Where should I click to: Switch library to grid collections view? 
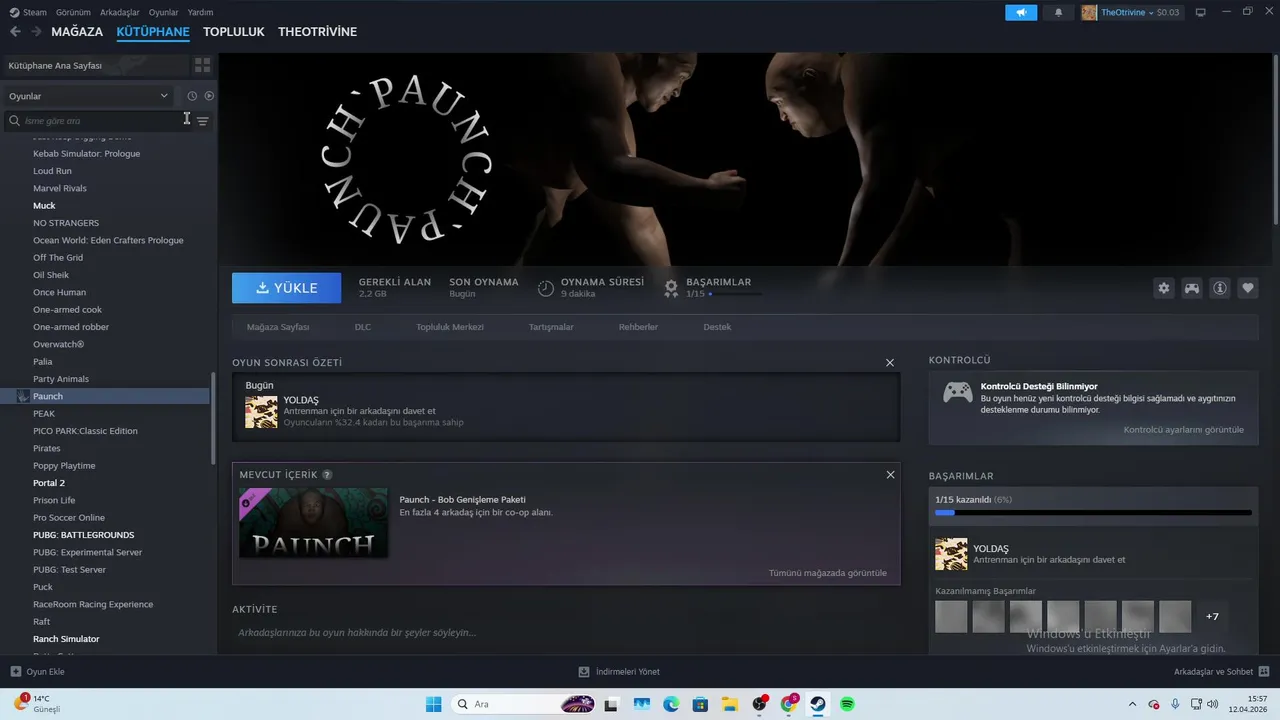pos(203,65)
